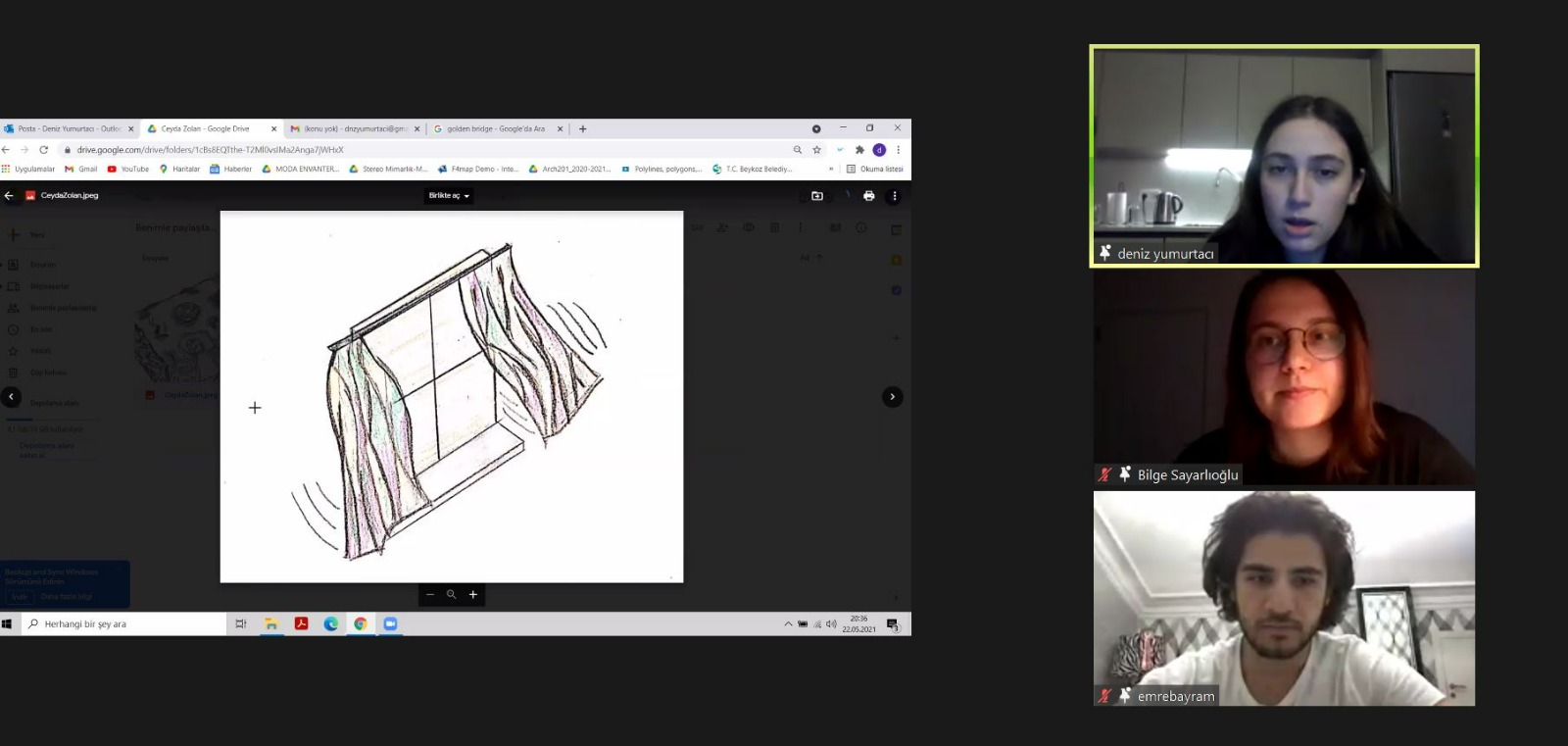Open the Haritalar bookmark
The height and width of the screenshot is (746, 1568).
pos(179,169)
